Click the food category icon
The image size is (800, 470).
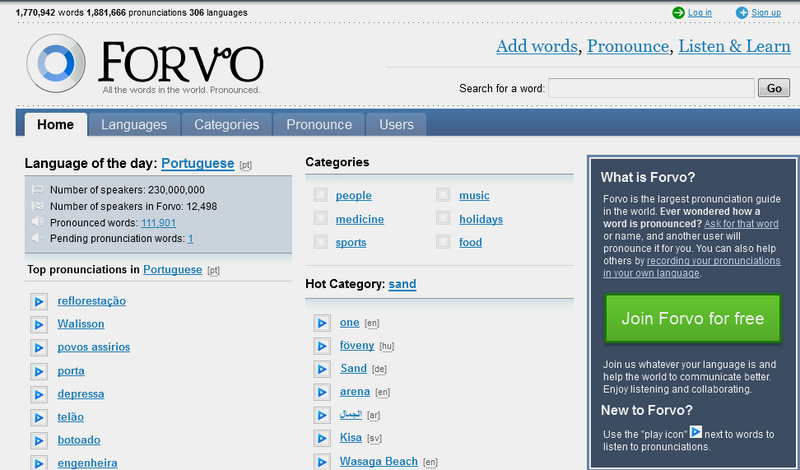[443, 241]
